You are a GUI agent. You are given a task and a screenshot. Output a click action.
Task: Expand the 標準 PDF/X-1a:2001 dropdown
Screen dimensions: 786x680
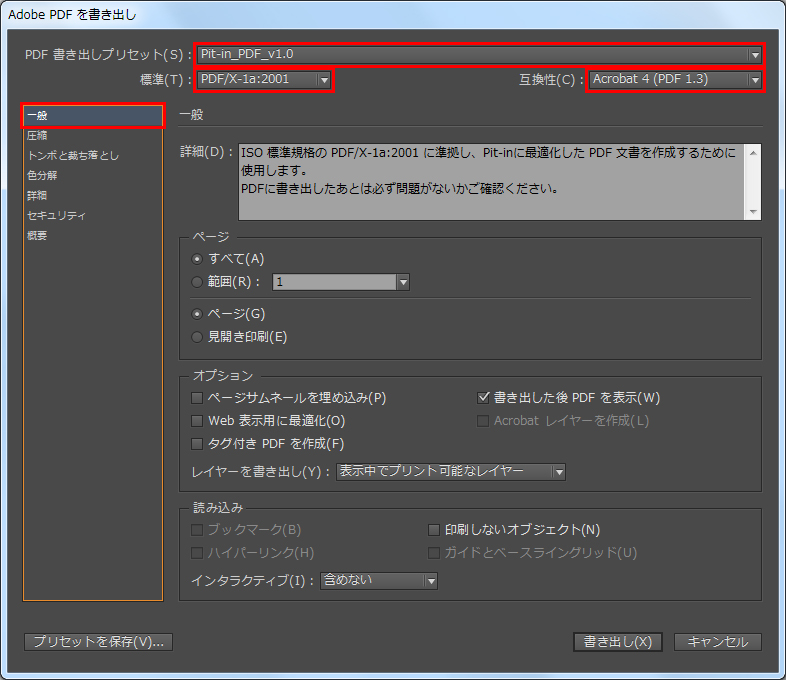[x=265, y=79]
